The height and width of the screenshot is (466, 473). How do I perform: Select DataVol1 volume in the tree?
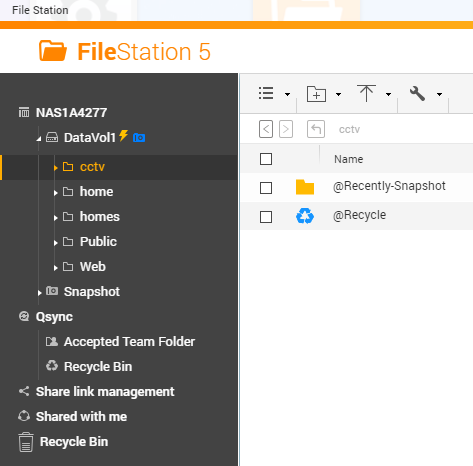(90, 138)
